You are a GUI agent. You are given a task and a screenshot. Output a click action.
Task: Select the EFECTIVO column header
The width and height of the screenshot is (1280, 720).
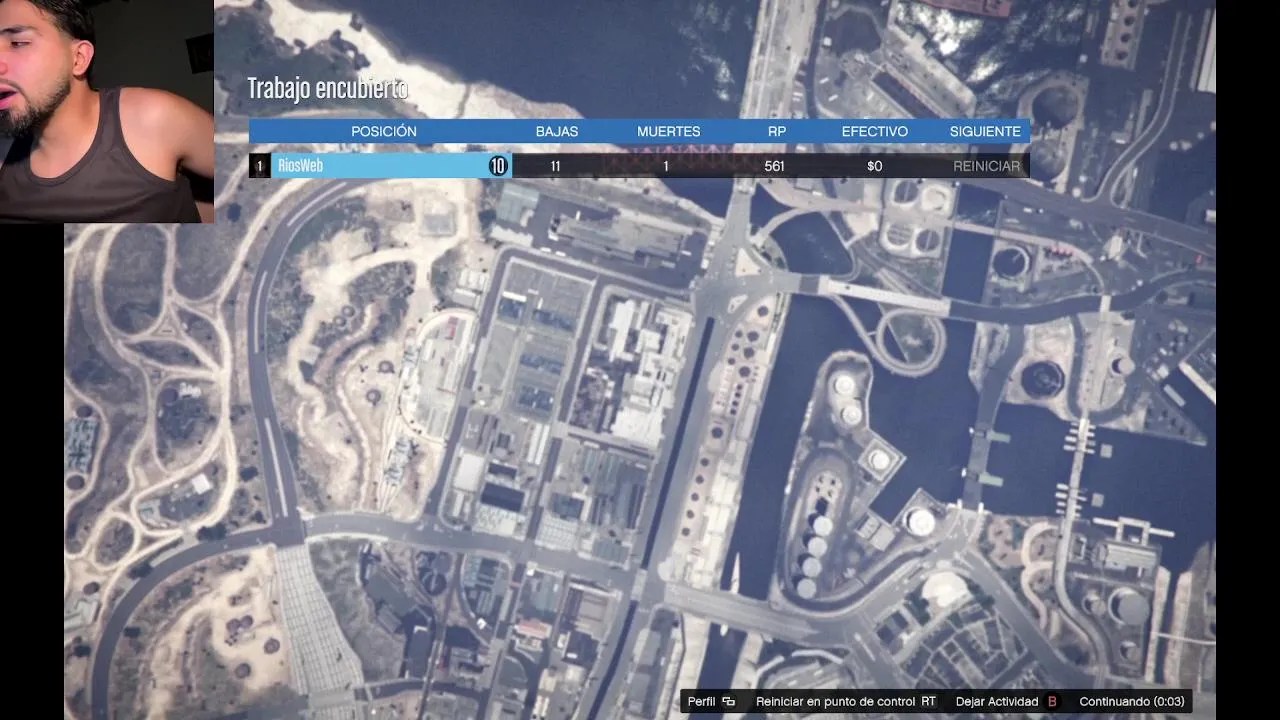(x=875, y=131)
